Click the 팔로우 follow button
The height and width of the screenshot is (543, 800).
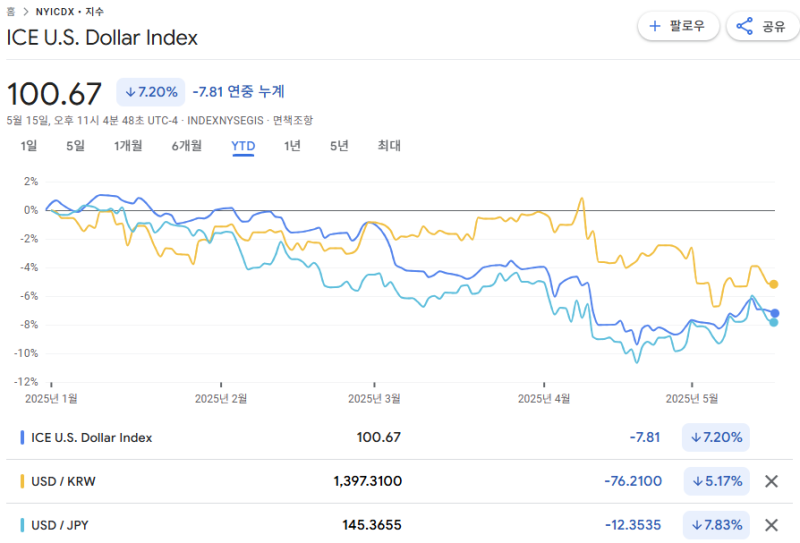678,26
